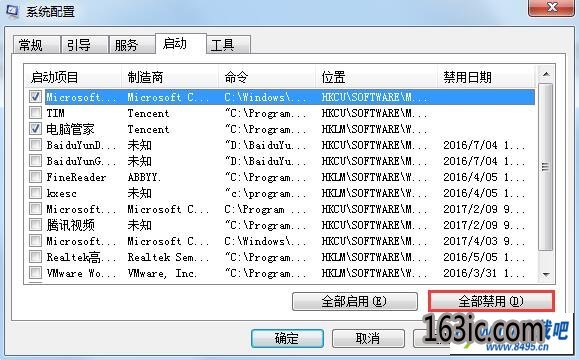Tick the Realtek高 startup checkbox

point(35,257)
